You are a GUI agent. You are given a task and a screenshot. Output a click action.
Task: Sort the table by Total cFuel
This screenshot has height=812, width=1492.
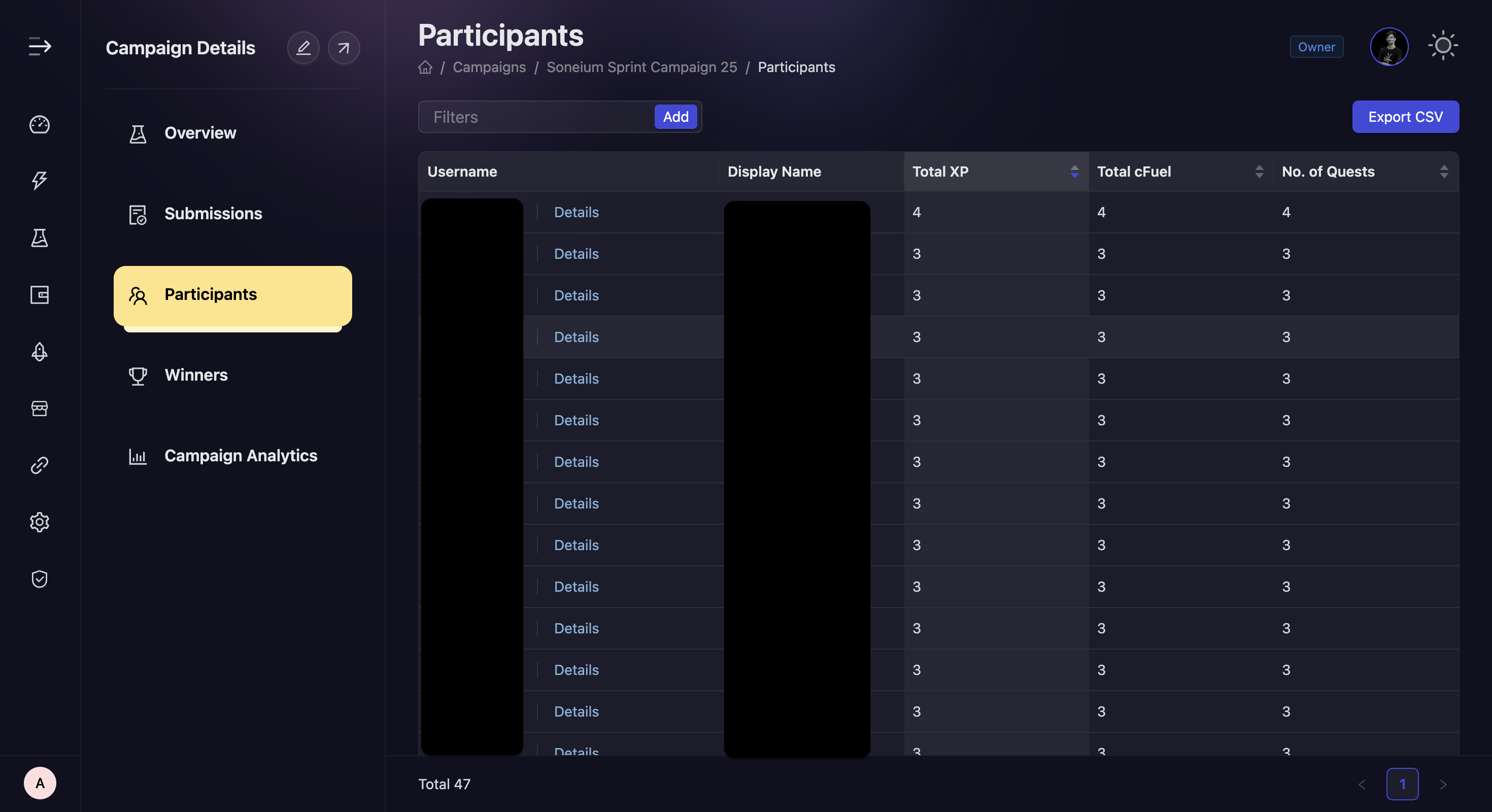click(1260, 172)
